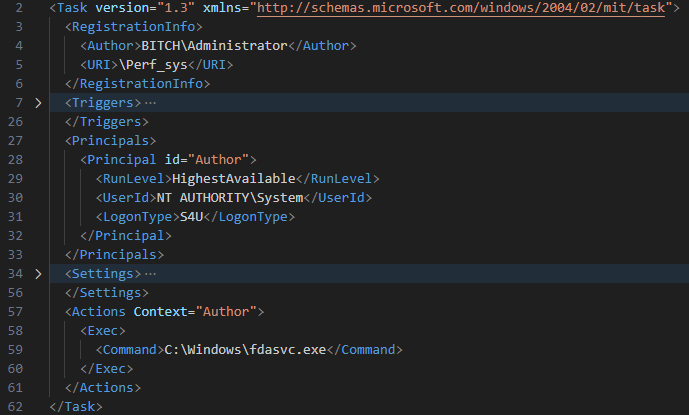Click the HighestAvailable RunLevel value
This screenshot has height=415, width=689.
pos(233,179)
